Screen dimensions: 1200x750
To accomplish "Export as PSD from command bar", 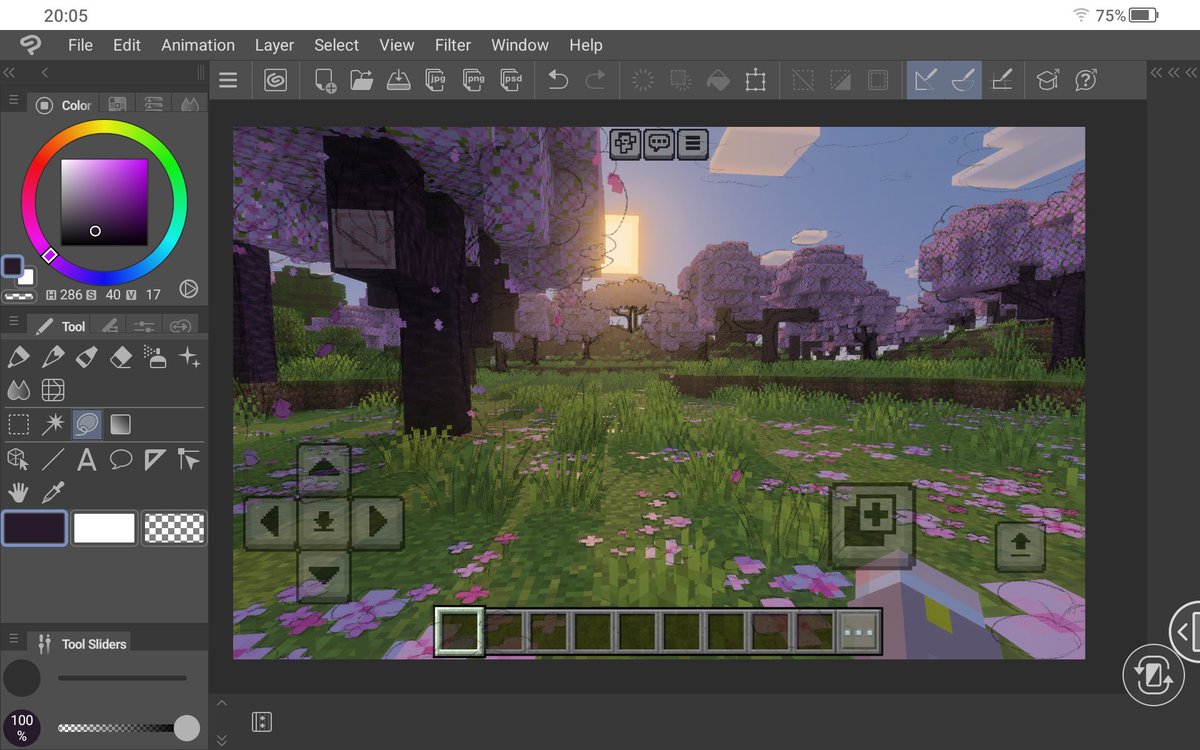I will click(511, 80).
